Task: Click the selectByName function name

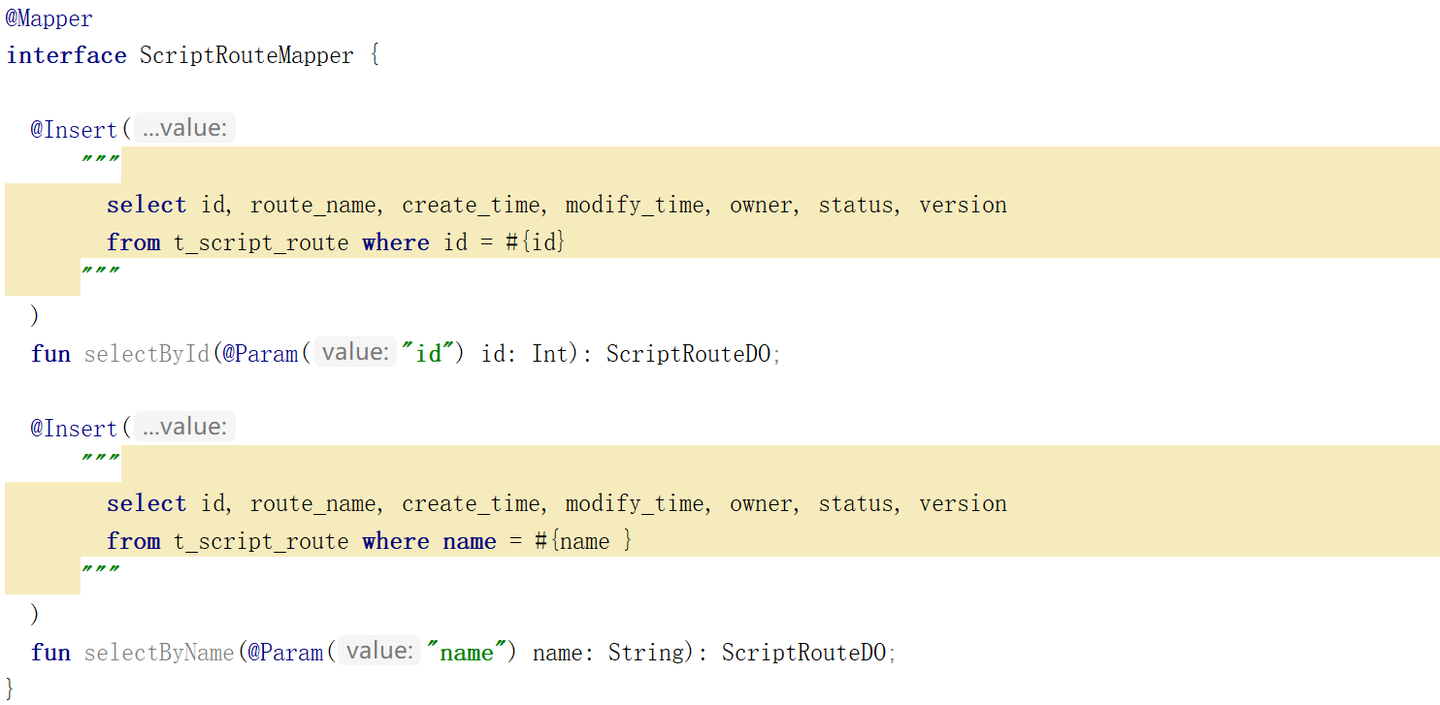Action: [x=159, y=652]
